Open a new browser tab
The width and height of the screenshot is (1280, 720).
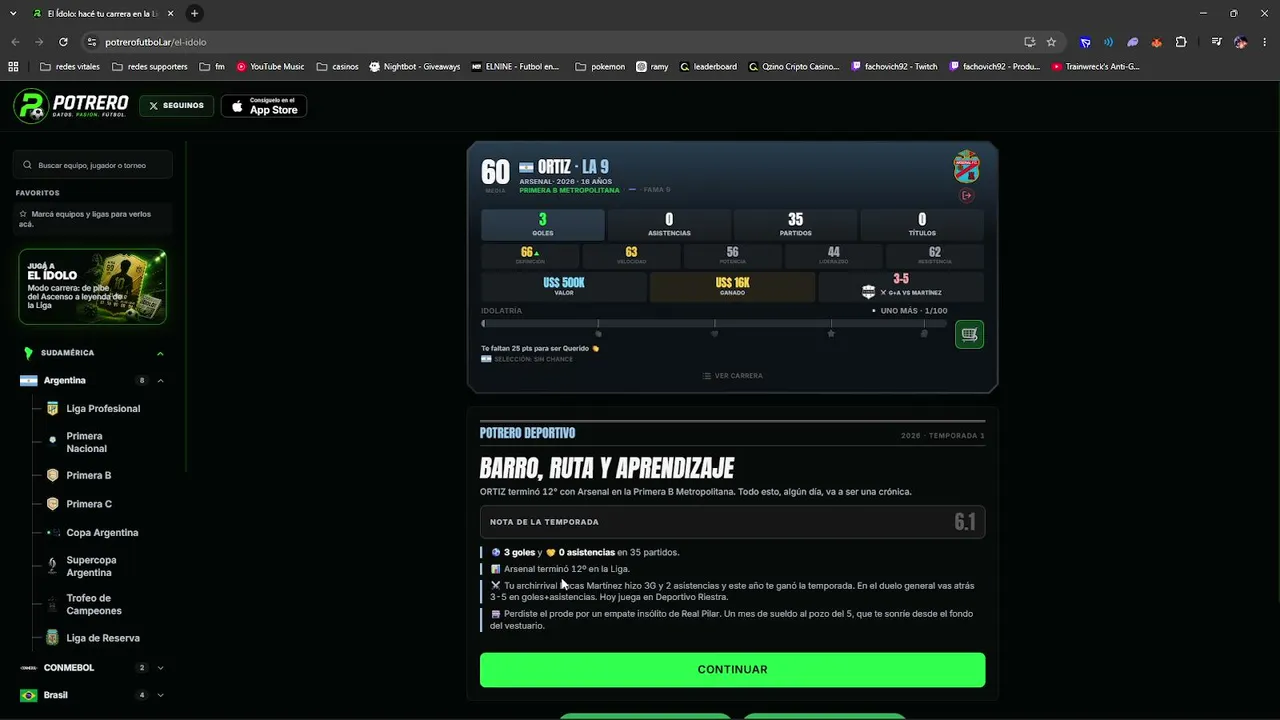click(194, 13)
